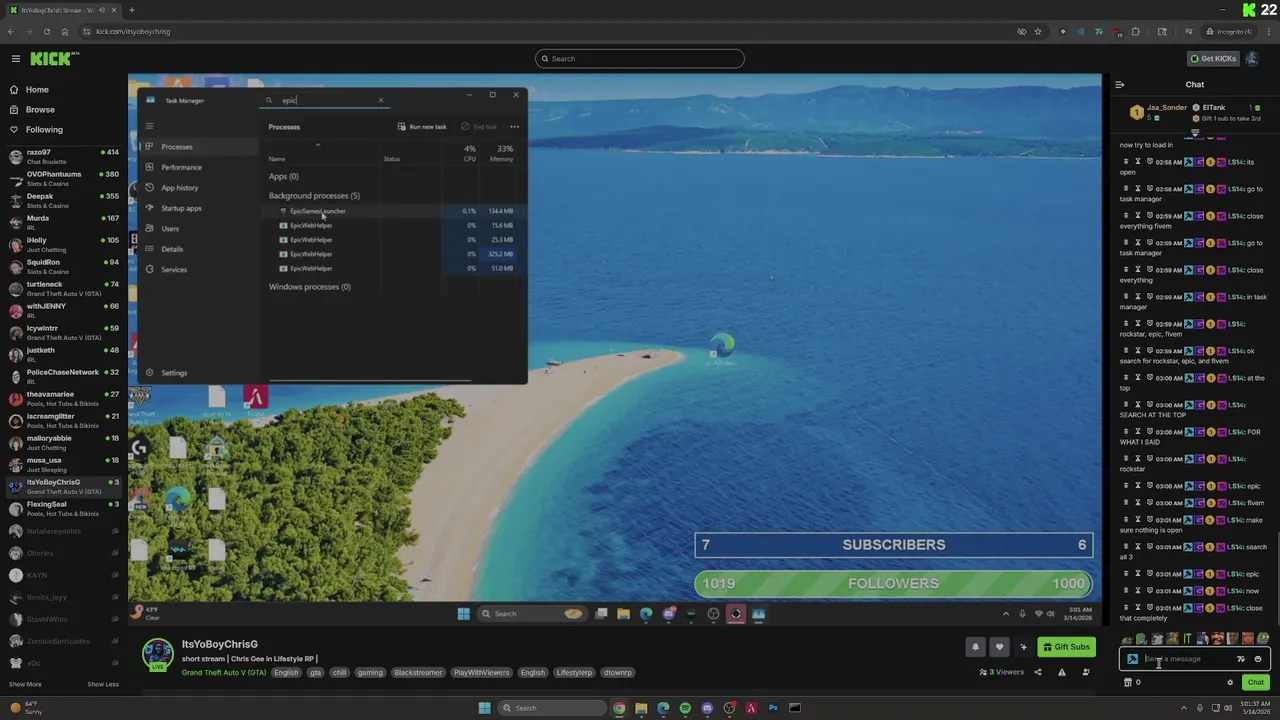
Task: Open razo97's channel in the sidebar
Action: [x=62, y=156]
